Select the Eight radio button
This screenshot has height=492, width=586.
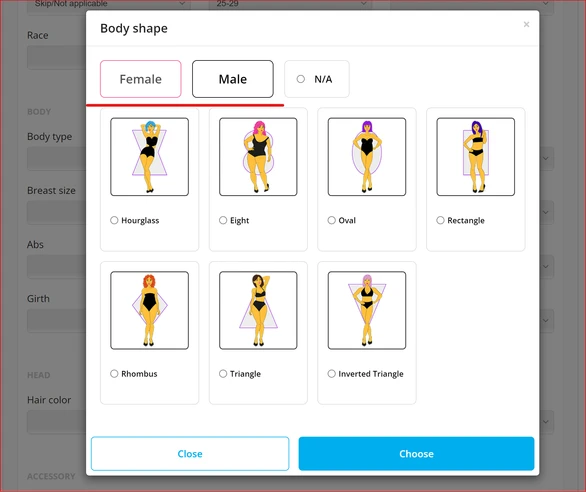pyautogui.click(x=223, y=220)
